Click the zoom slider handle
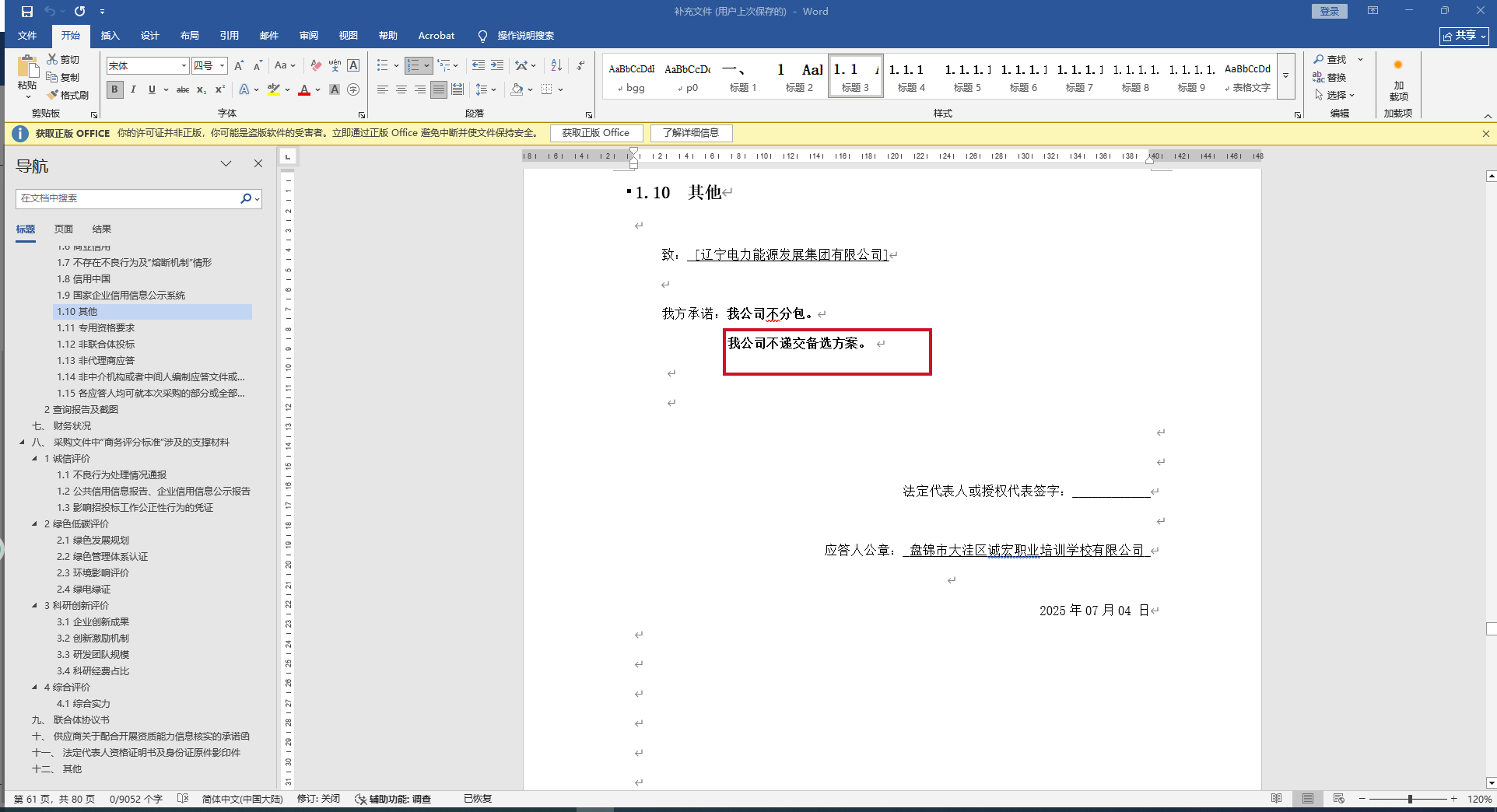Image resolution: width=1497 pixels, height=812 pixels. 1410,799
